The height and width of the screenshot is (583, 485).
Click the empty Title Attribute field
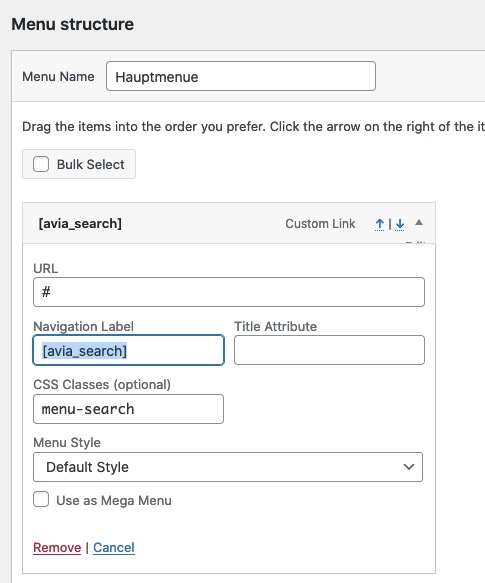[329, 350]
